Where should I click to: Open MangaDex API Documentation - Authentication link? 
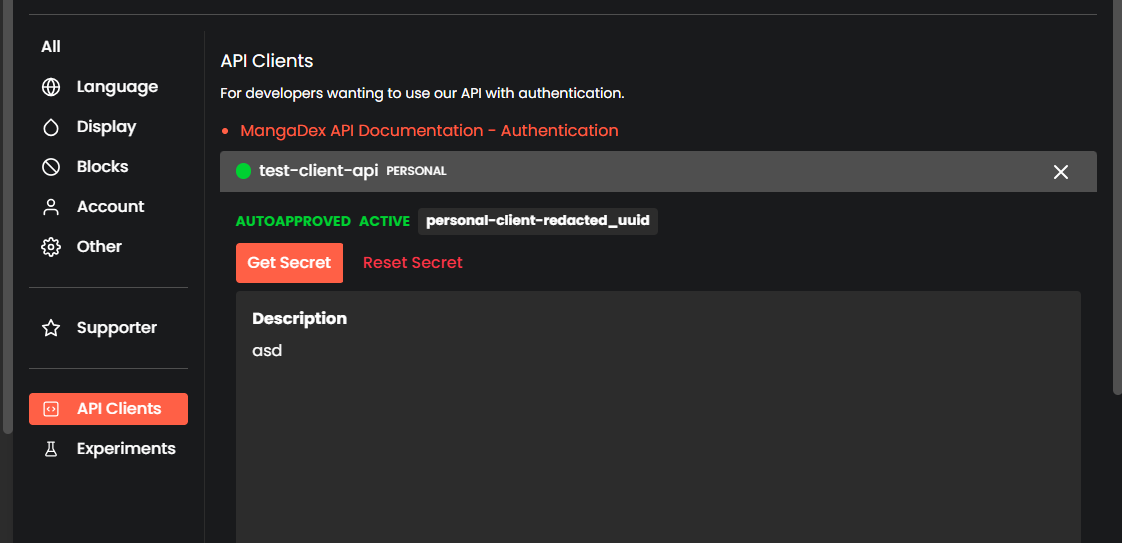click(429, 131)
